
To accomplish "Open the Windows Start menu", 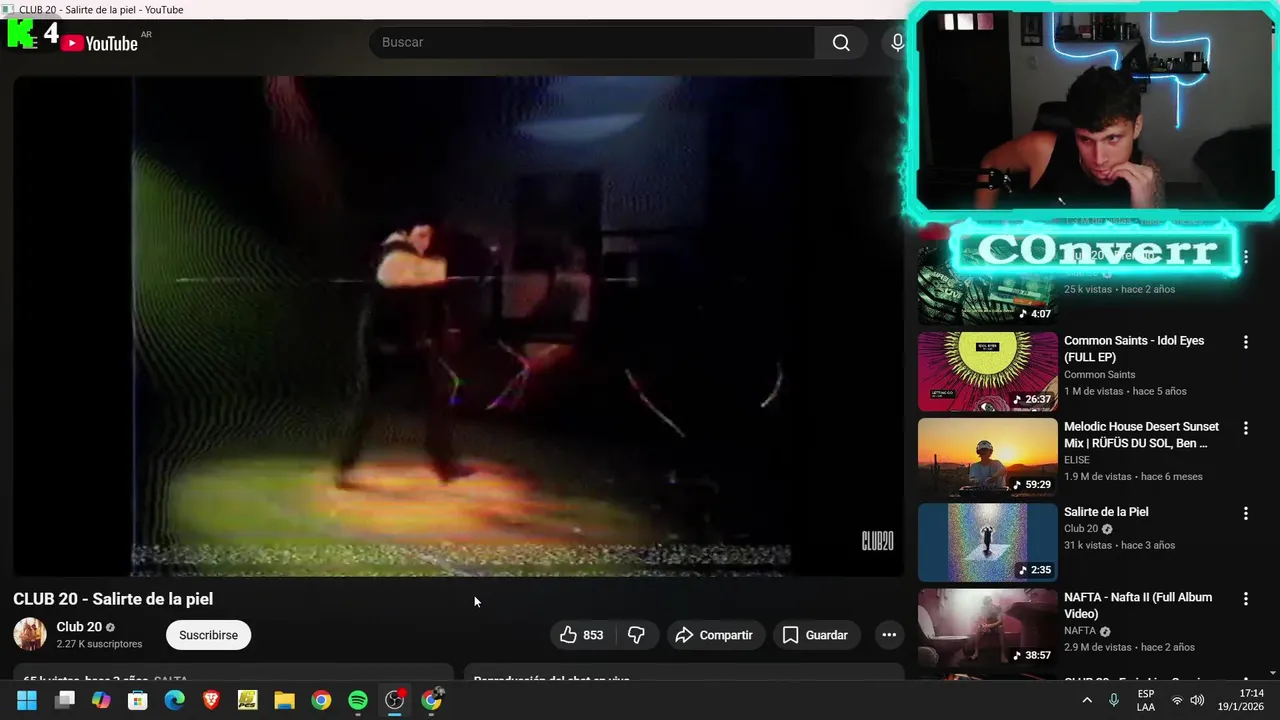I will [27, 700].
